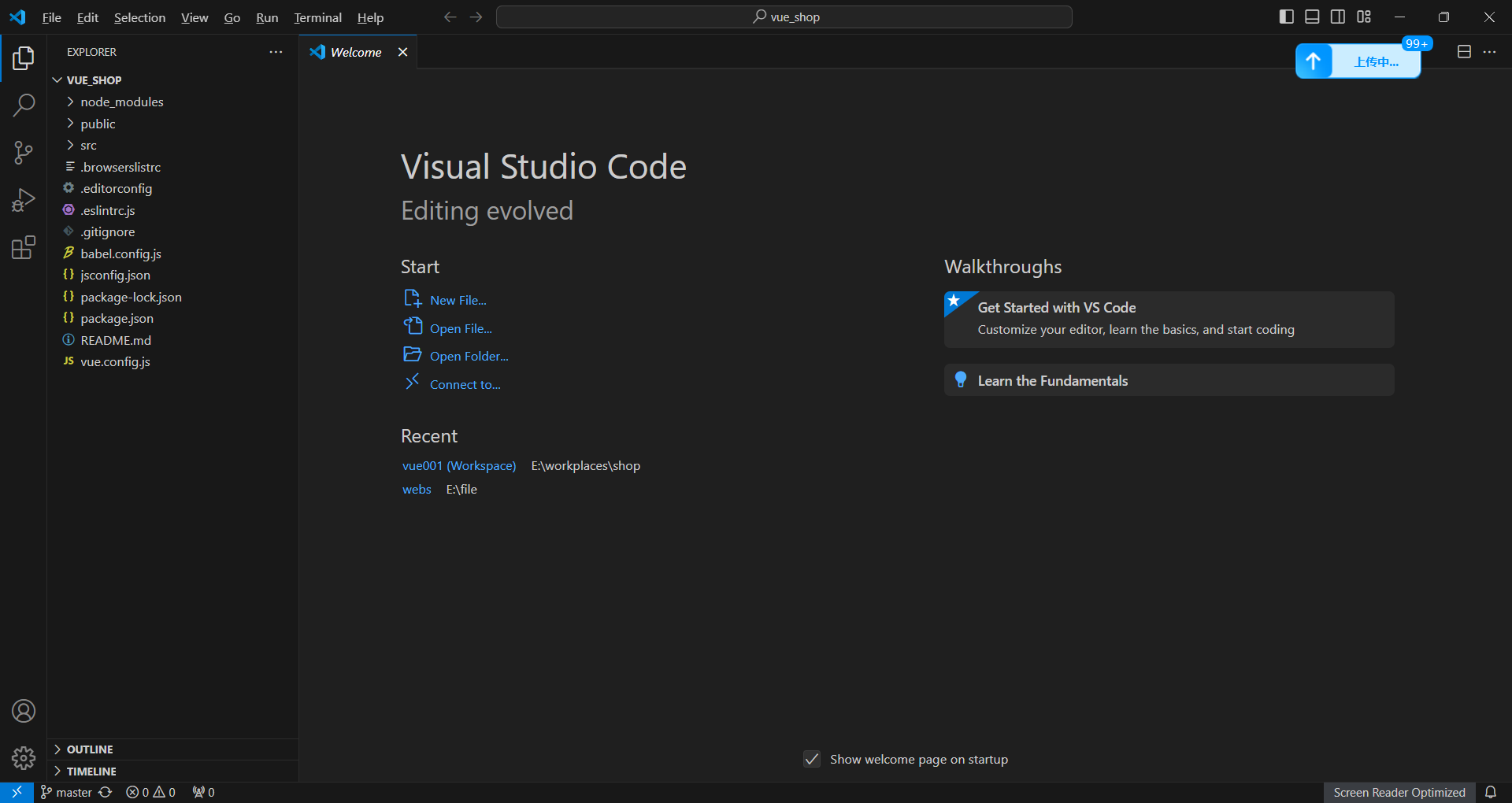Image resolution: width=1512 pixels, height=803 pixels.
Task: Open problems via errors and warnings indicator
Action: click(151, 792)
